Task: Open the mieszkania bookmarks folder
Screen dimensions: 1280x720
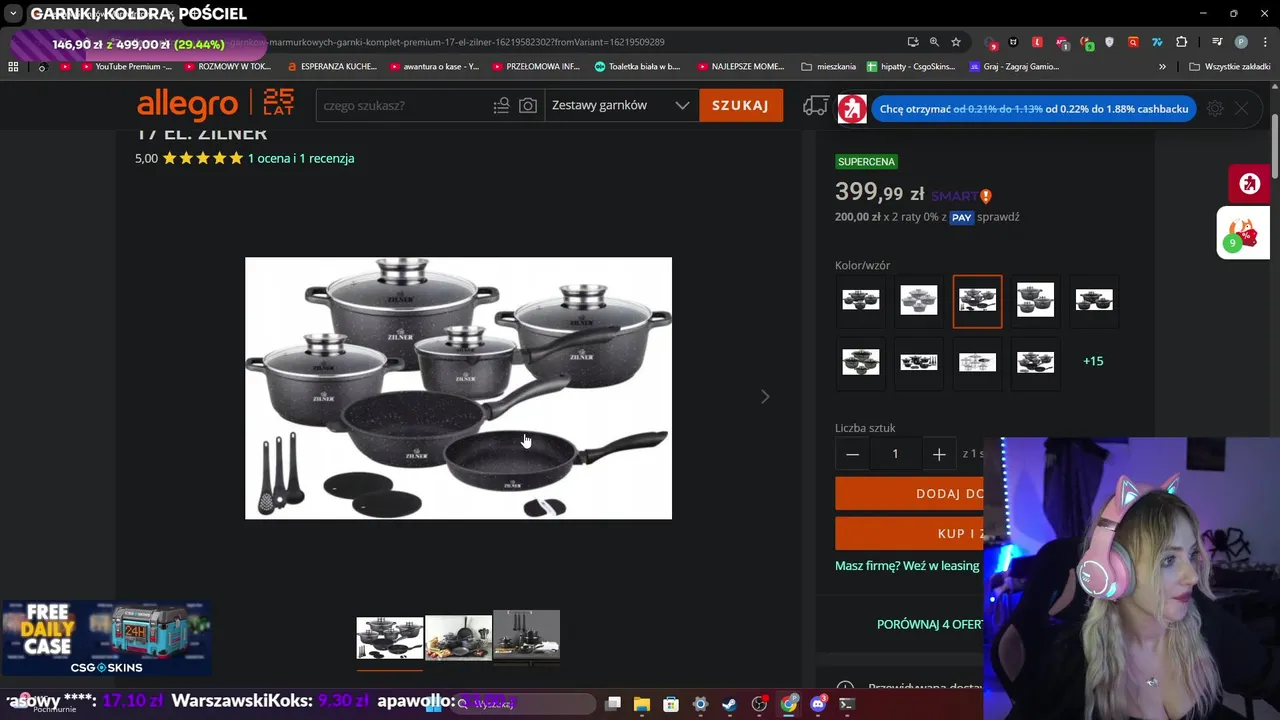Action: [829, 67]
